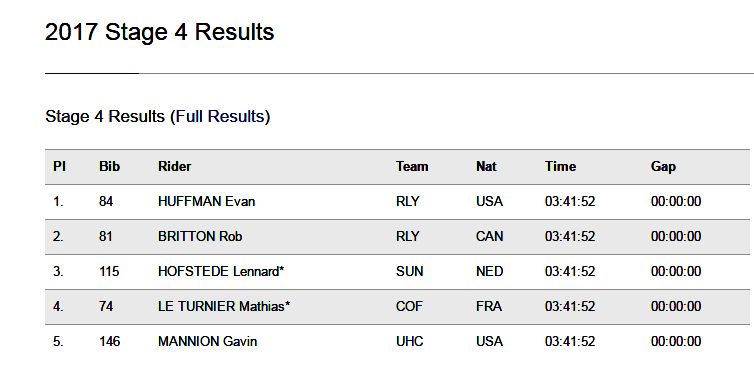Click the 2017 Stage 4 Results heading
This screenshot has width=754, height=374.
[x=159, y=32]
